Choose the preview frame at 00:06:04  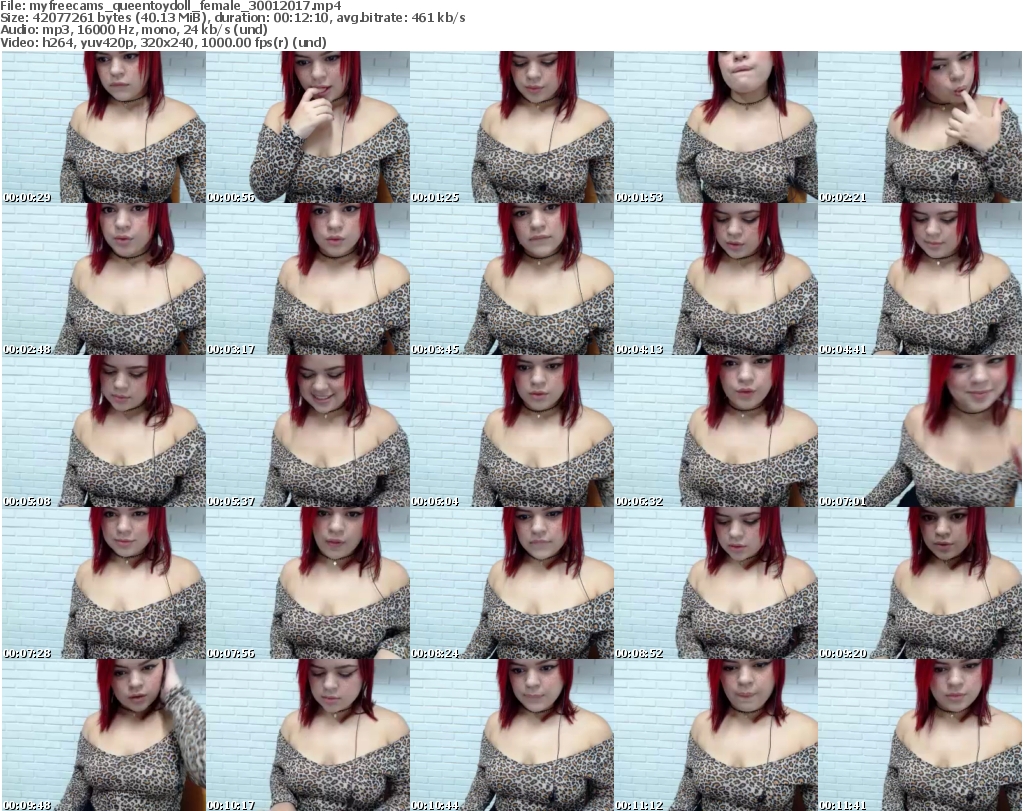[512, 432]
